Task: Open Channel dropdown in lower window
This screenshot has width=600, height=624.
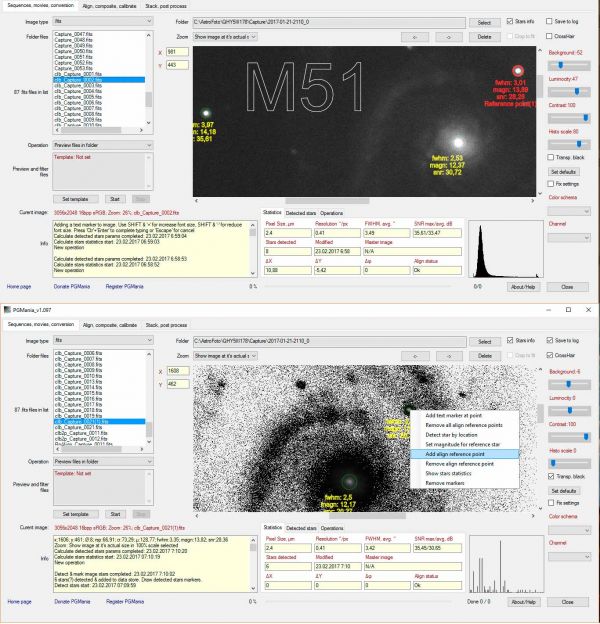Action: (569, 557)
